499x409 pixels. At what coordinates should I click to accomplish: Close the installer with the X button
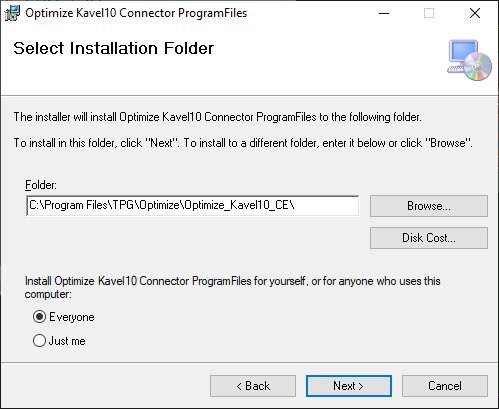[x=475, y=13]
